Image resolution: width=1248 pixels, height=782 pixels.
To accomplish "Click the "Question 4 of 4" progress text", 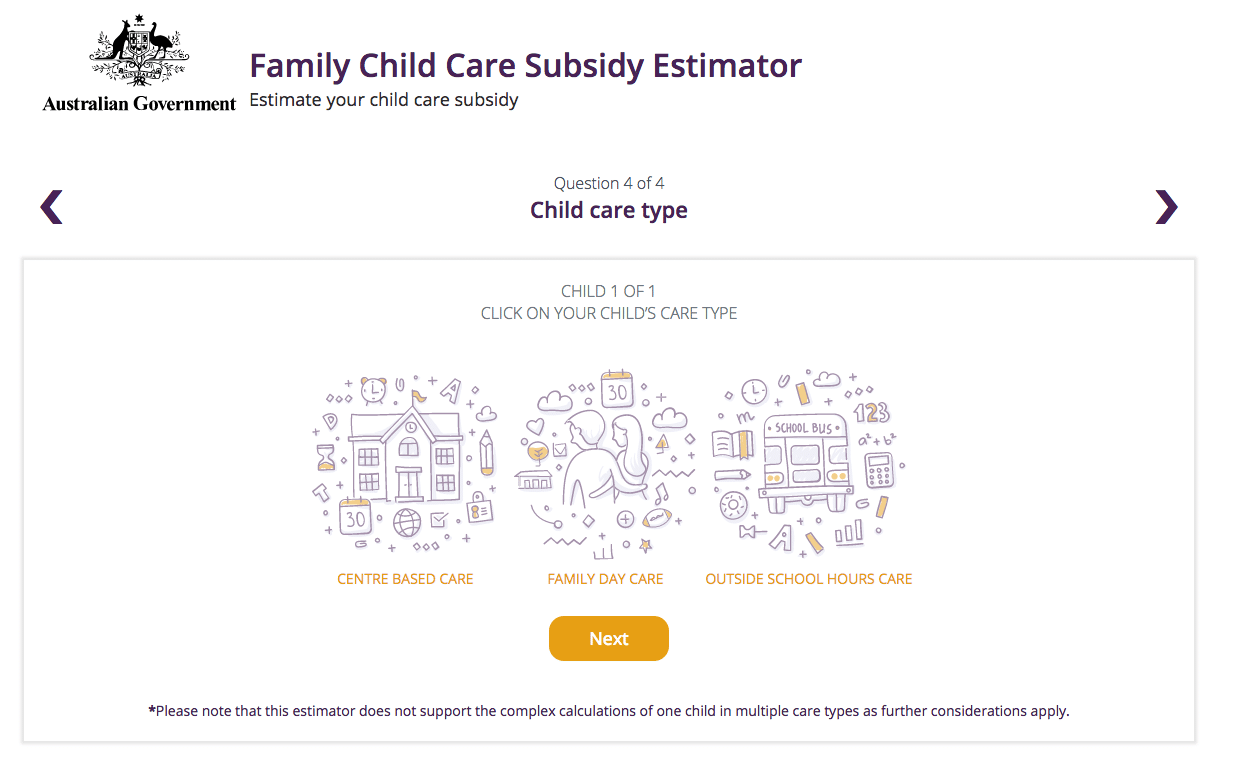I will (608, 183).
